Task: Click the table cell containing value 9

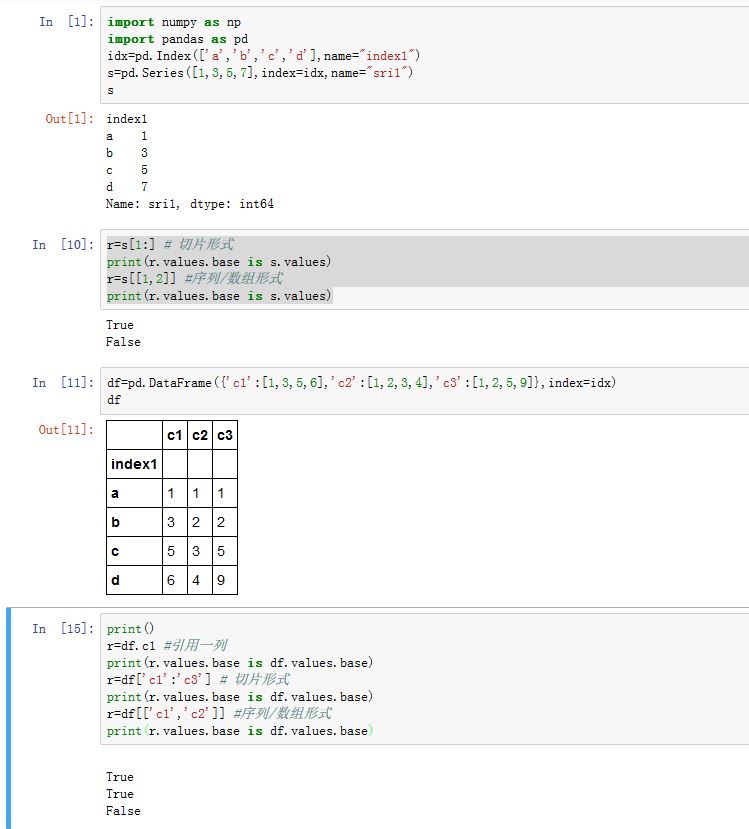Action: click(224, 580)
